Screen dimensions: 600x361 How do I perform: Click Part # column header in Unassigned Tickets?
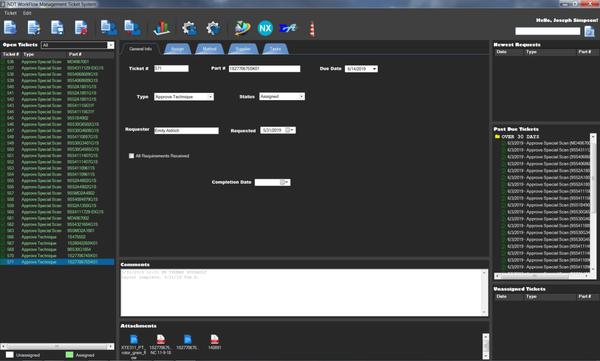coord(587,297)
